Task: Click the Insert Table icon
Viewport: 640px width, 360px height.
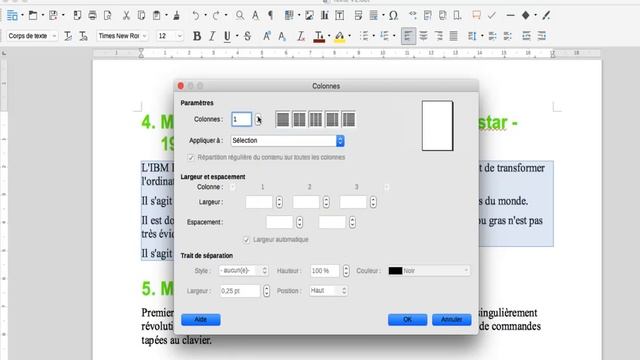Action: (x=289, y=16)
